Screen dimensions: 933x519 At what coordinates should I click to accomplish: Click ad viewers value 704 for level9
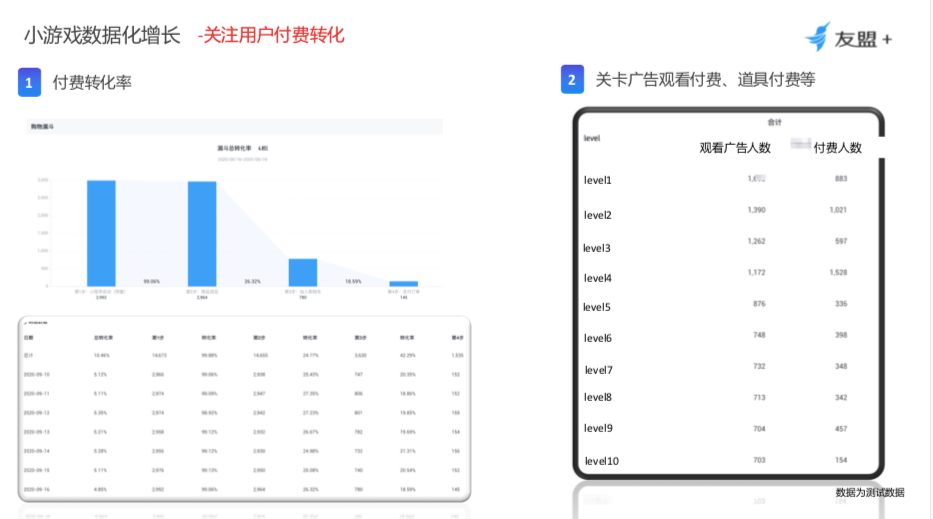pyautogui.click(x=759, y=429)
